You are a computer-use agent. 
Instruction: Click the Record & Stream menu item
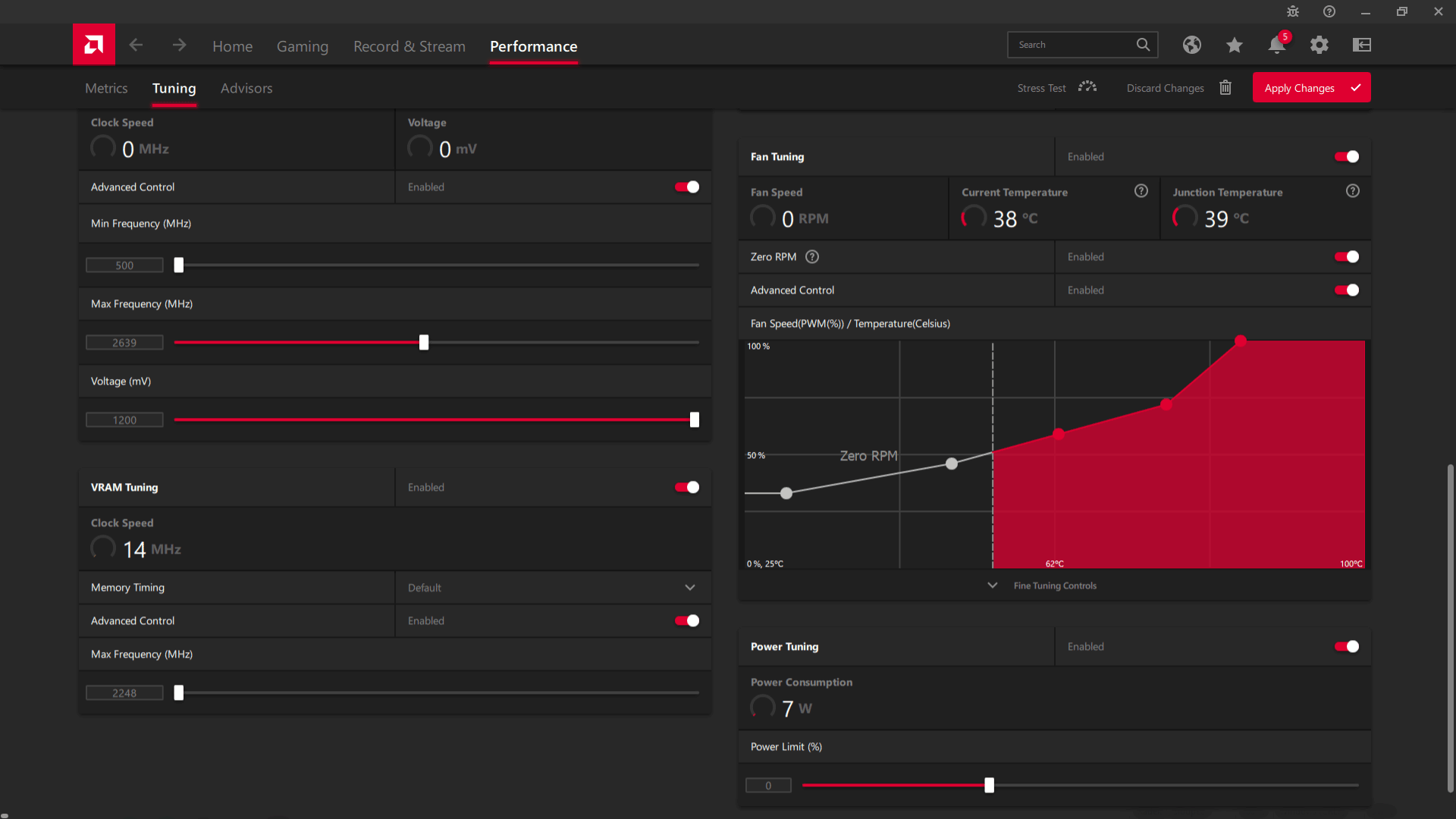pyautogui.click(x=409, y=46)
